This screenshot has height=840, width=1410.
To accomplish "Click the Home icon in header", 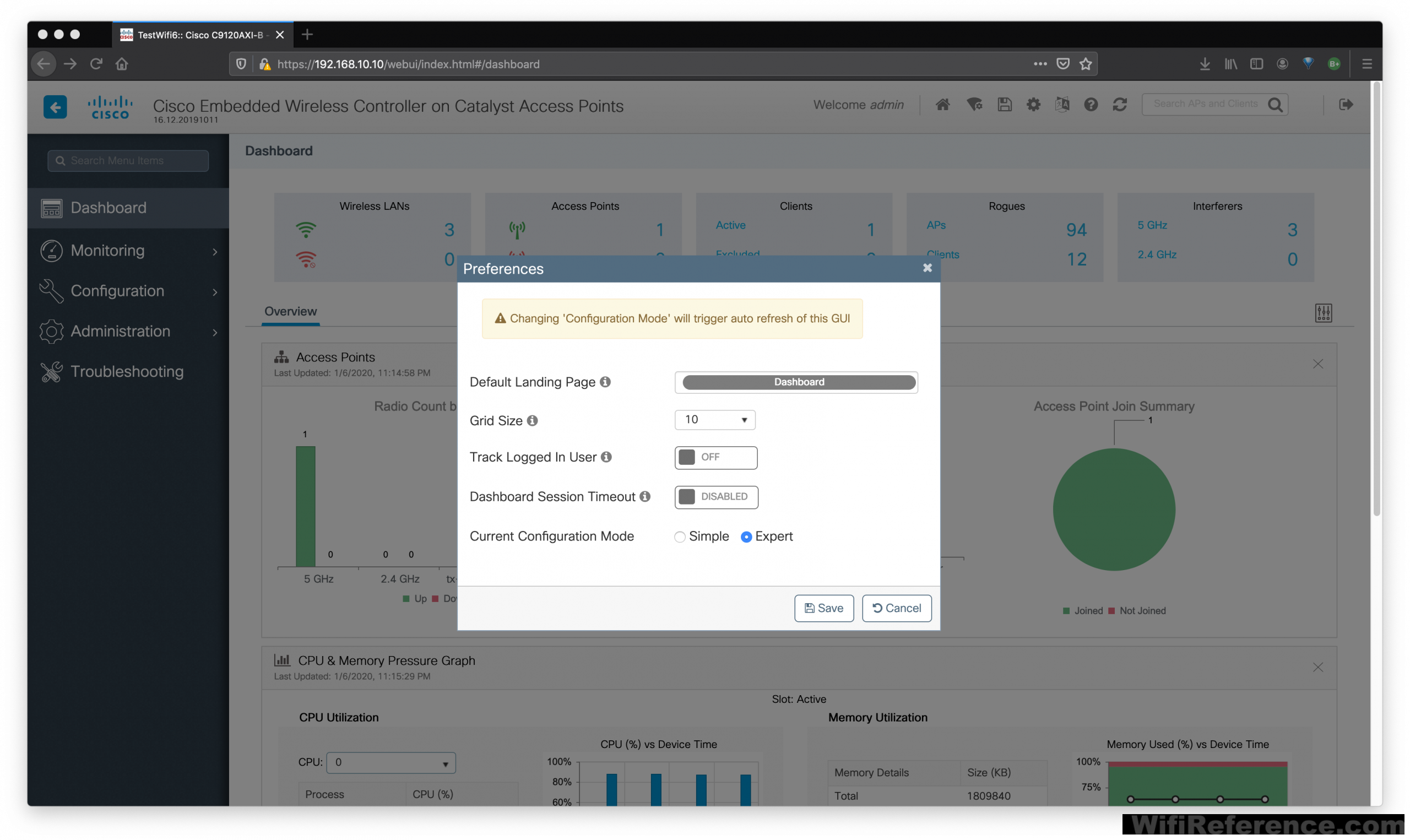I will coord(942,105).
